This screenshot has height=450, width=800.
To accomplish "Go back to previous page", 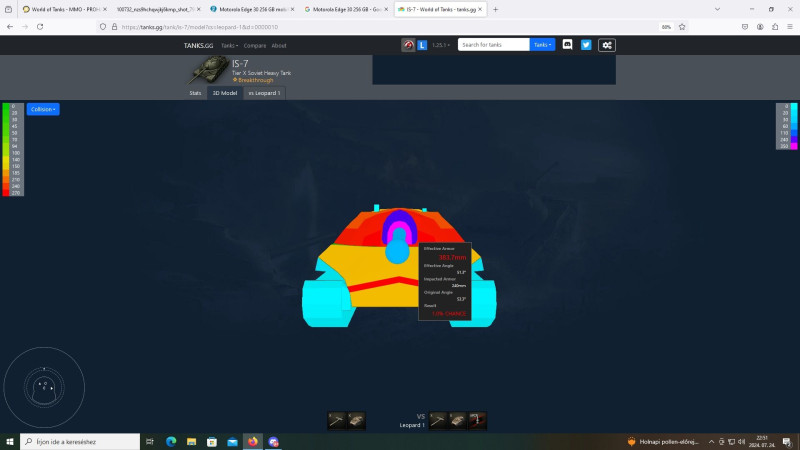I will (10, 27).
